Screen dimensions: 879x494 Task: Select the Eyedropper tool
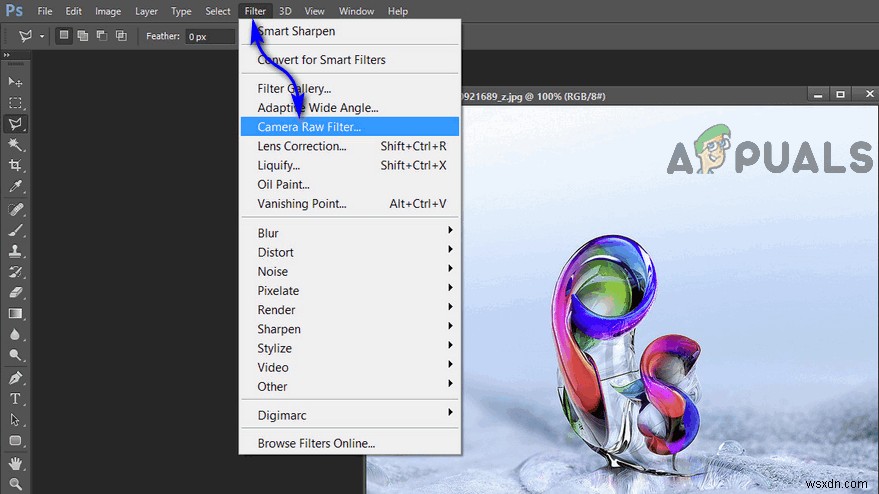[x=15, y=186]
